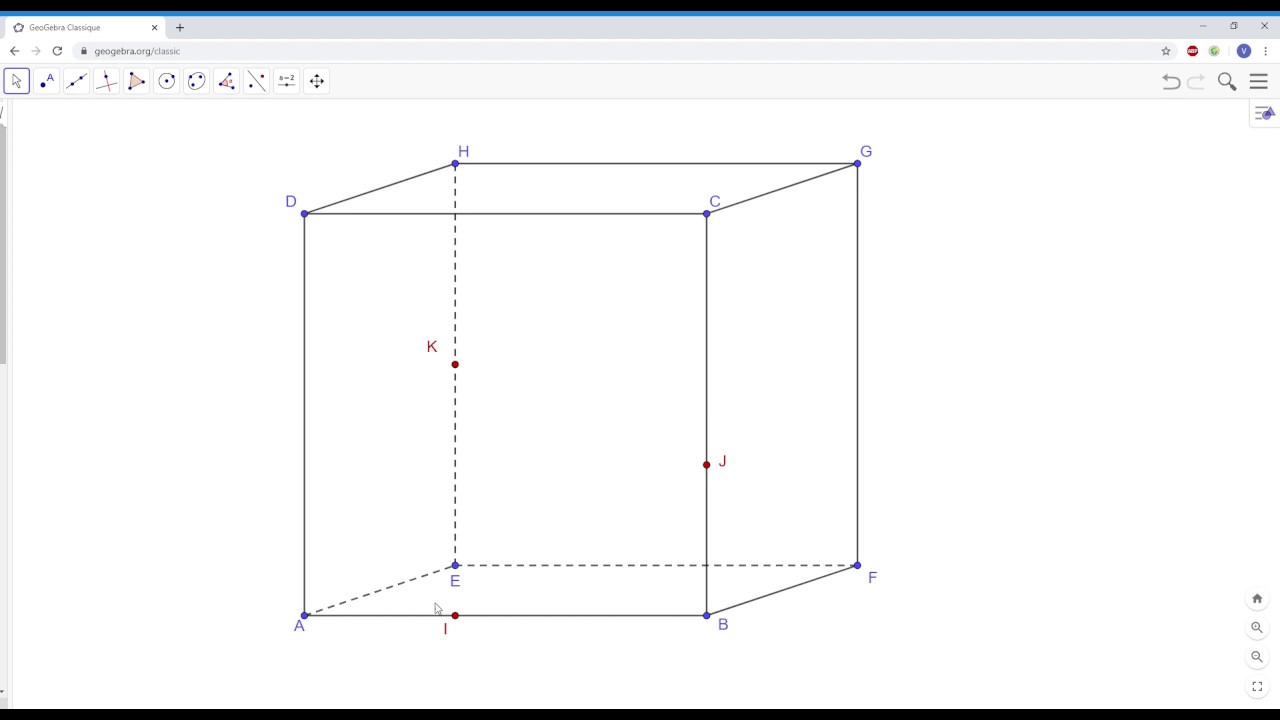Click red point K on edge EH
1280x720 pixels.
[455, 364]
